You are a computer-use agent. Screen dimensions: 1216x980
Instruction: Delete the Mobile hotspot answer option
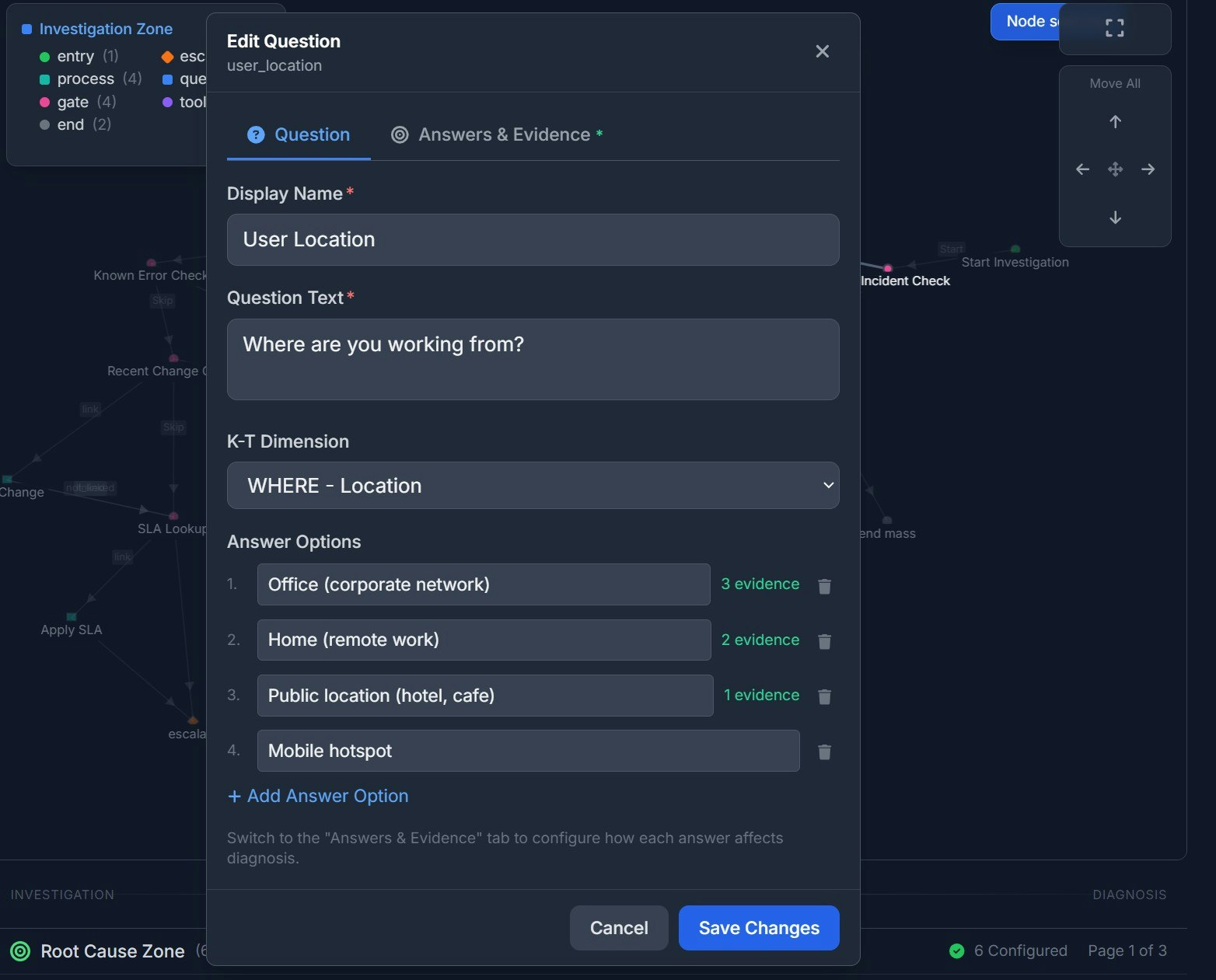click(x=824, y=752)
